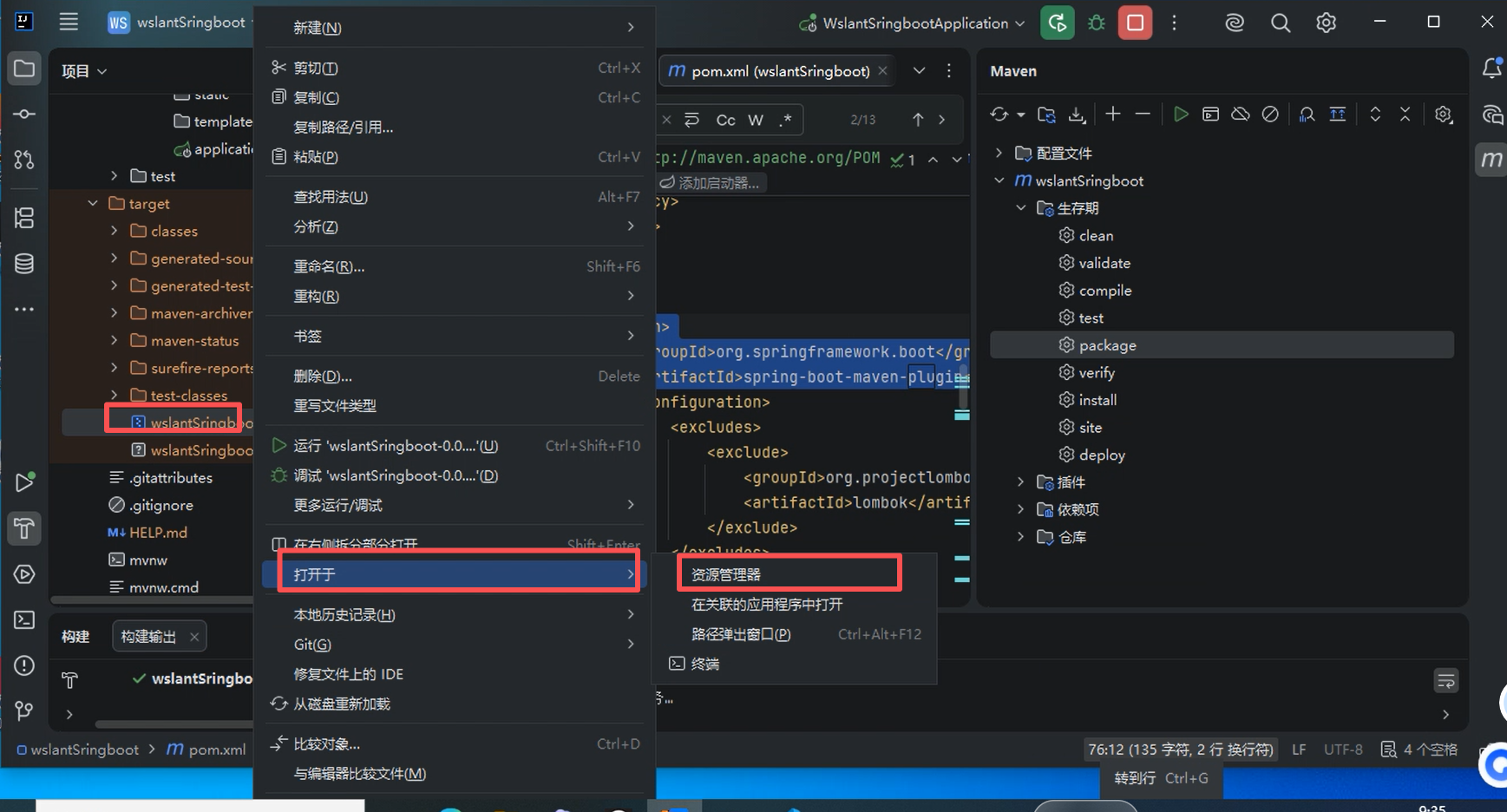Viewport: 1507px width, 812px height.
Task: Toggle skip tests mode in Maven toolbar
Action: tap(1270, 115)
